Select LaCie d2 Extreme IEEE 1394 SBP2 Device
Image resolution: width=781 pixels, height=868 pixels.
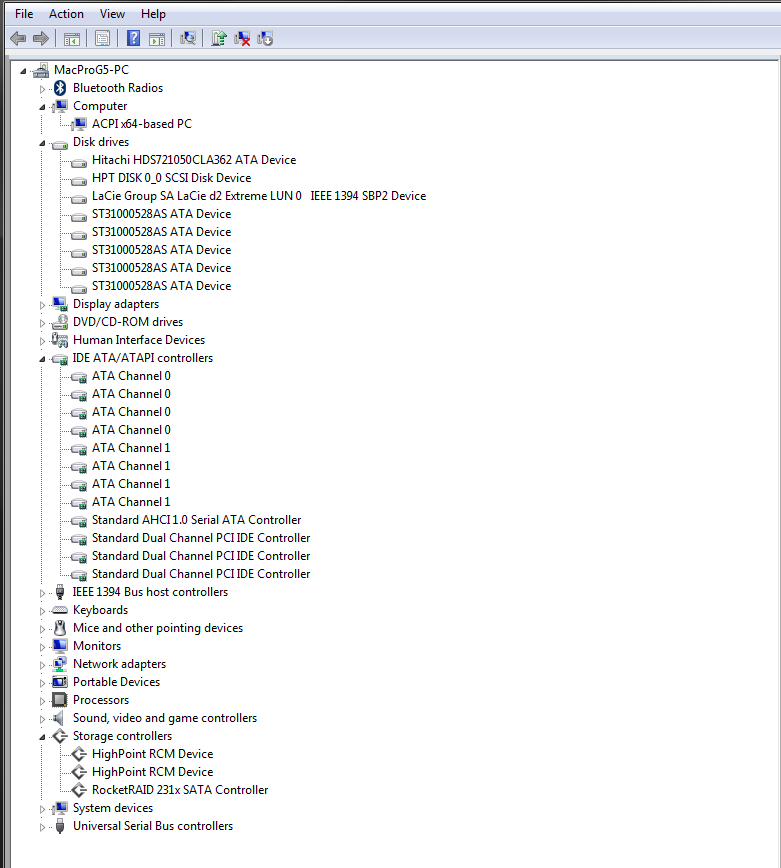point(259,196)
